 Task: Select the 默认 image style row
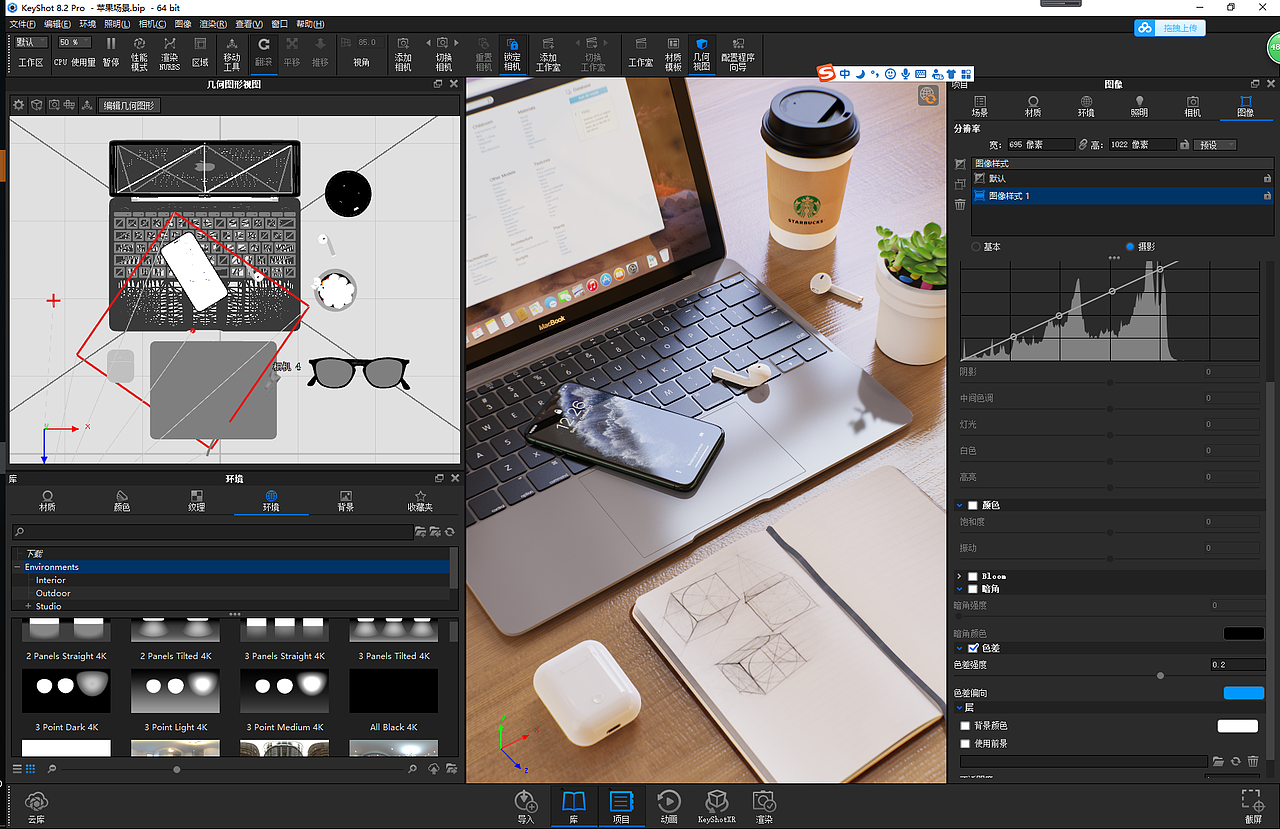[x=1122, y=178]
